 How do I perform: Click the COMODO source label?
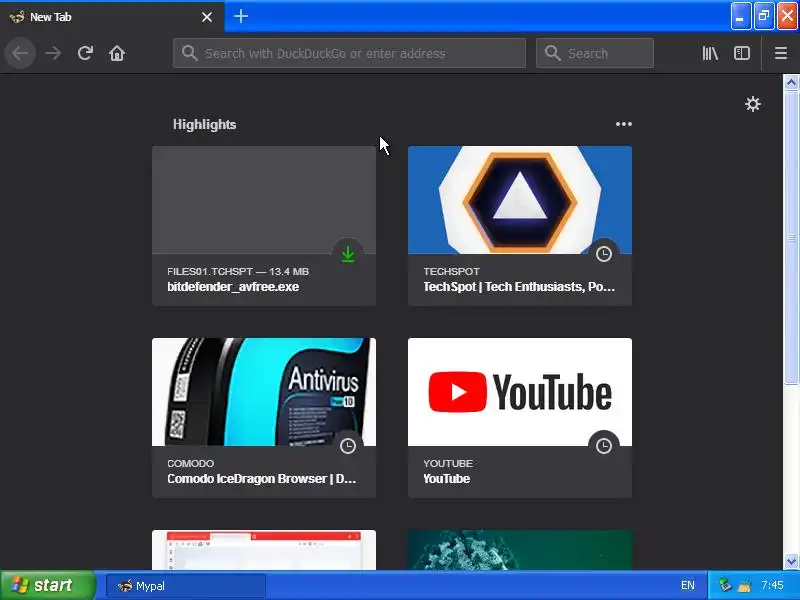(190, 463)
